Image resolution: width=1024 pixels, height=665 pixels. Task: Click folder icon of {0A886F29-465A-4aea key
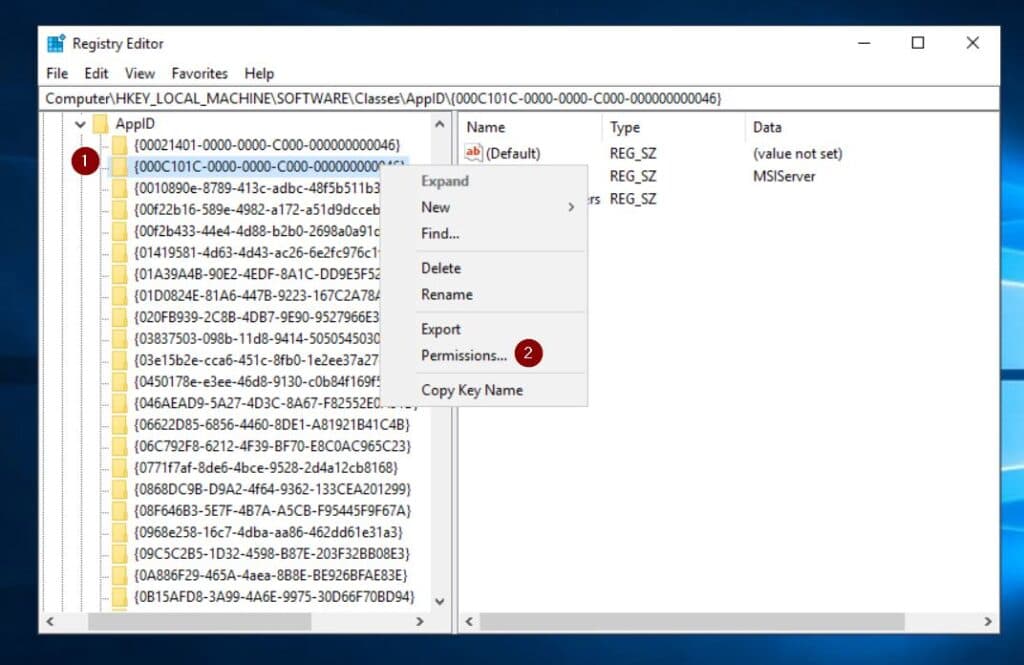click(120, 576)
